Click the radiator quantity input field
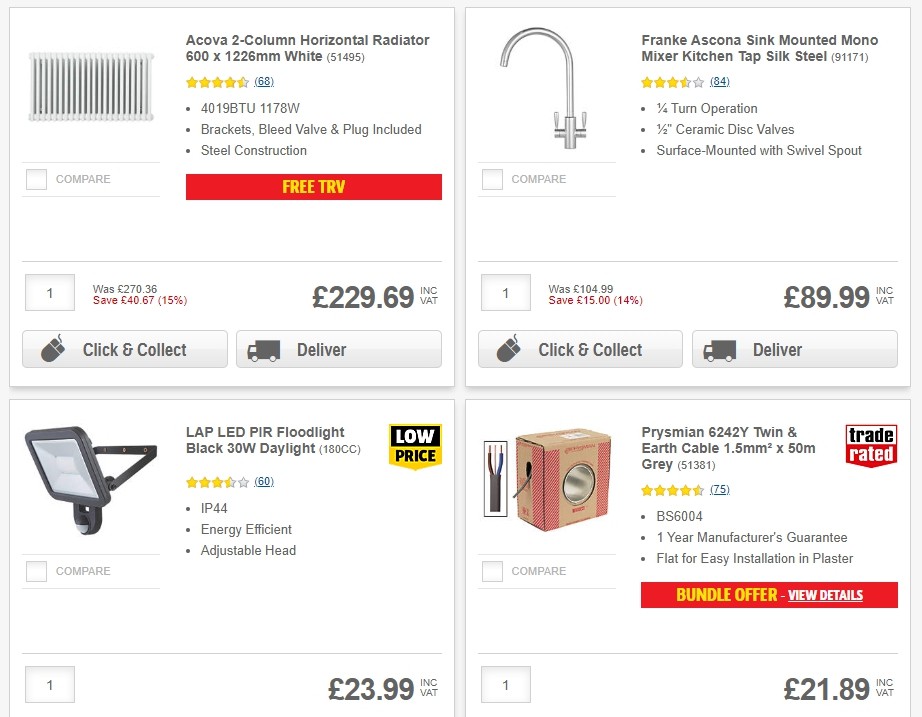 click(x=49, y=292)
